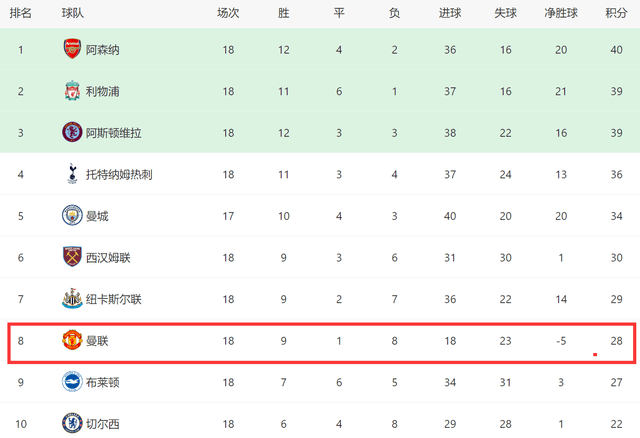Open the 阿森纳 team name link
The width and height of the screenshot is (640, 438).
102,50
